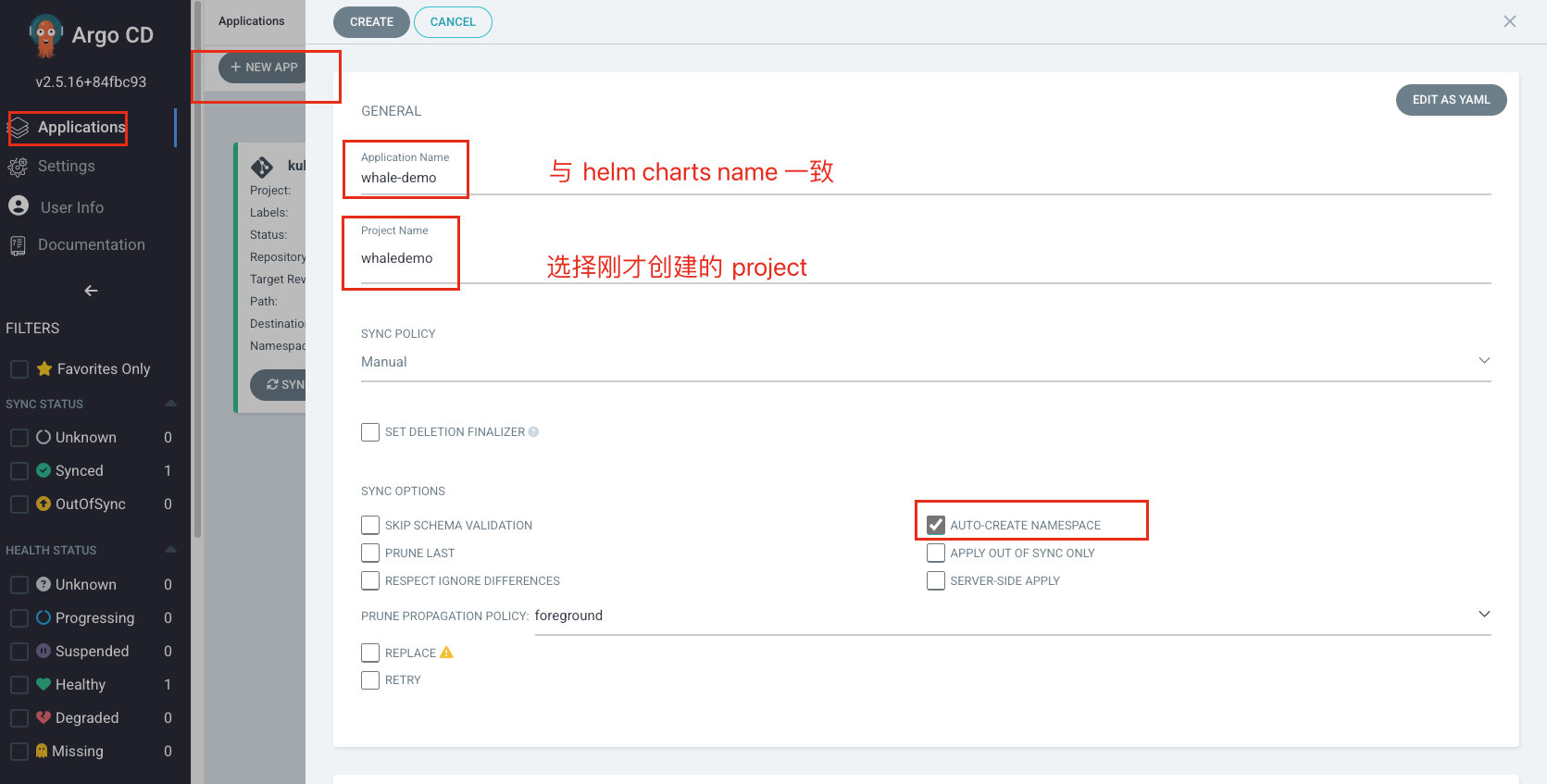Click the Documentation book icon
Image resolution: width=1547 pixels, height=784 pixels.
(18, 245)
